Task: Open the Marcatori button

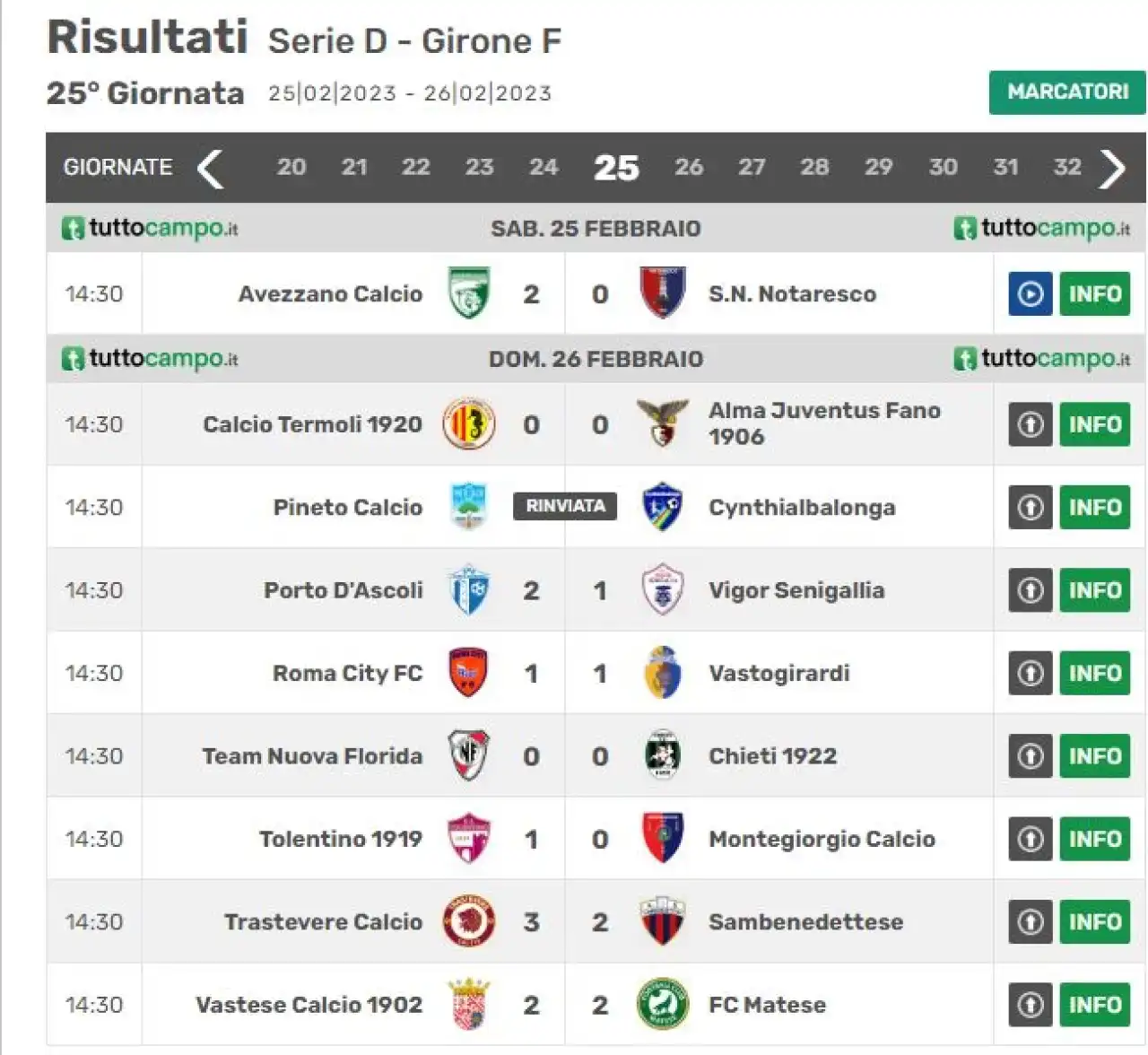Action: coord(1067,92)
